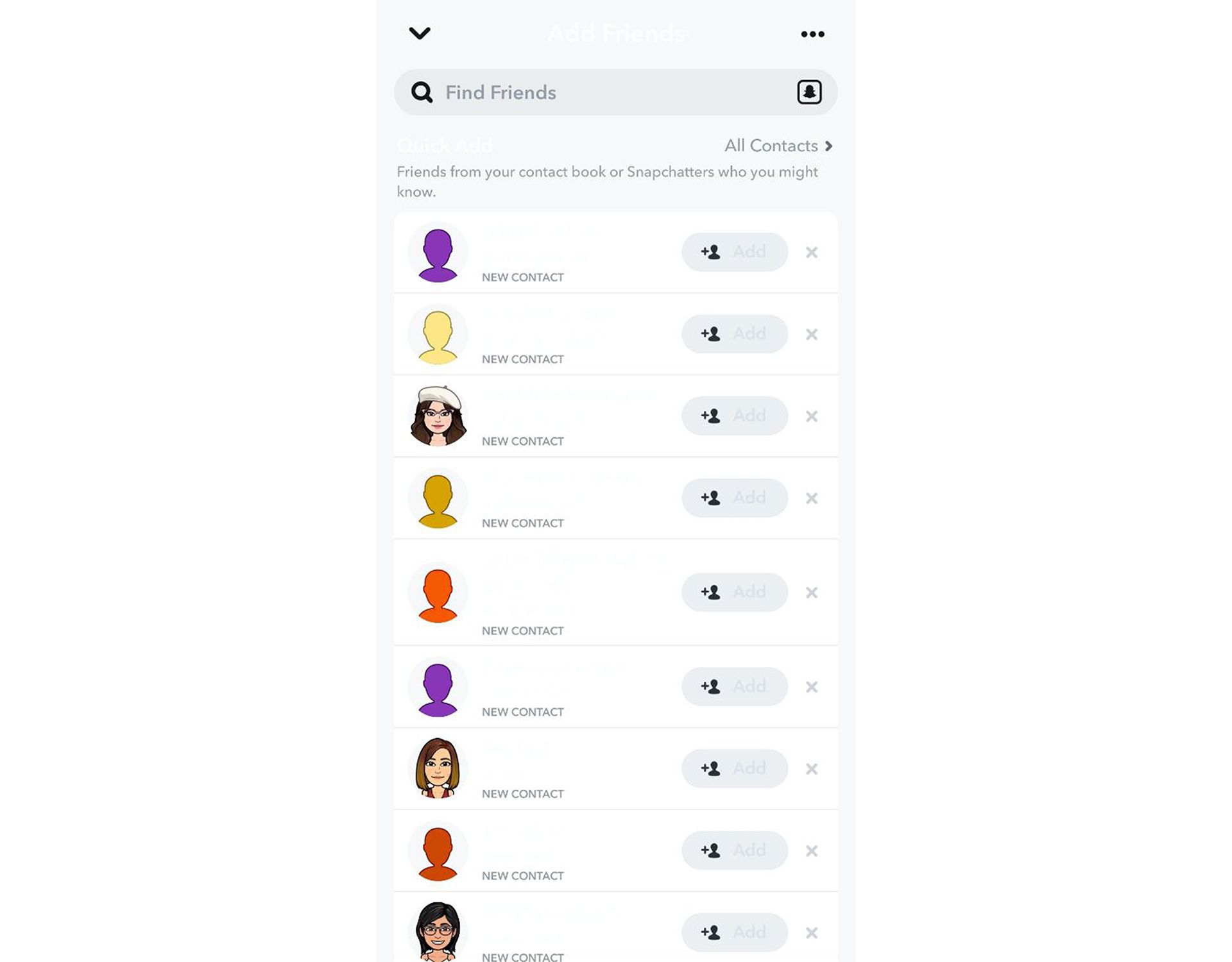
Task: Remove the gold silhouette suggestion
Action: point(812,498)
